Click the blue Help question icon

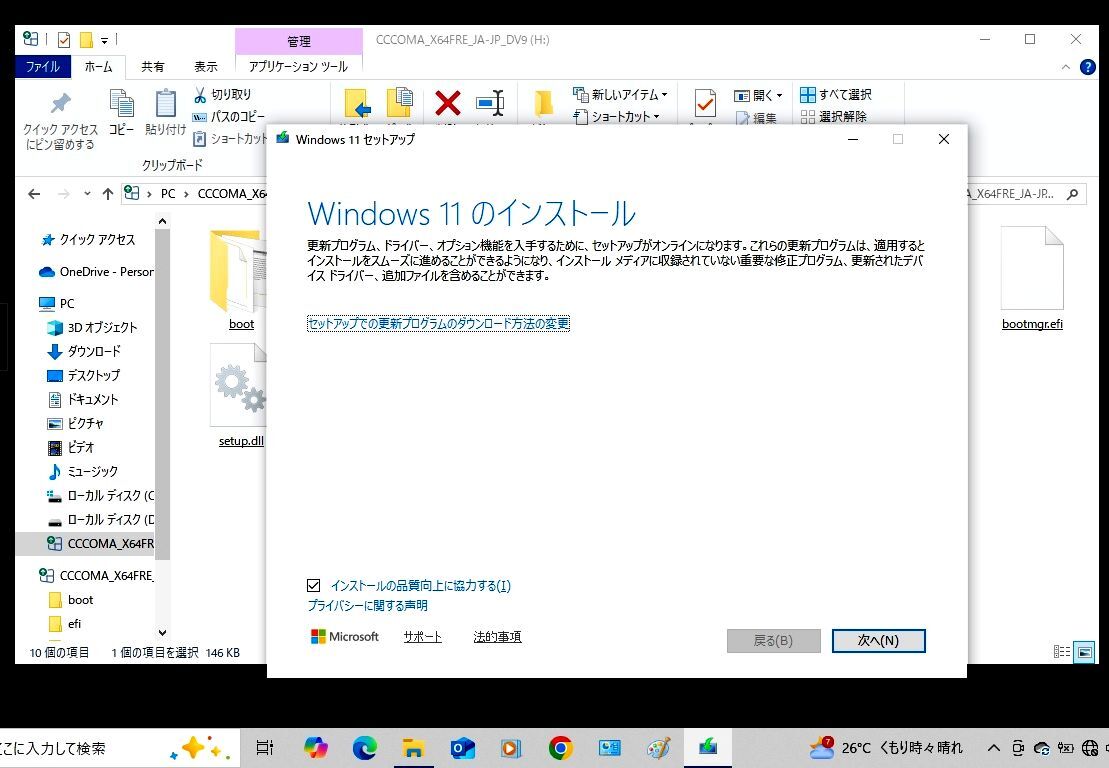[1088, 67]
